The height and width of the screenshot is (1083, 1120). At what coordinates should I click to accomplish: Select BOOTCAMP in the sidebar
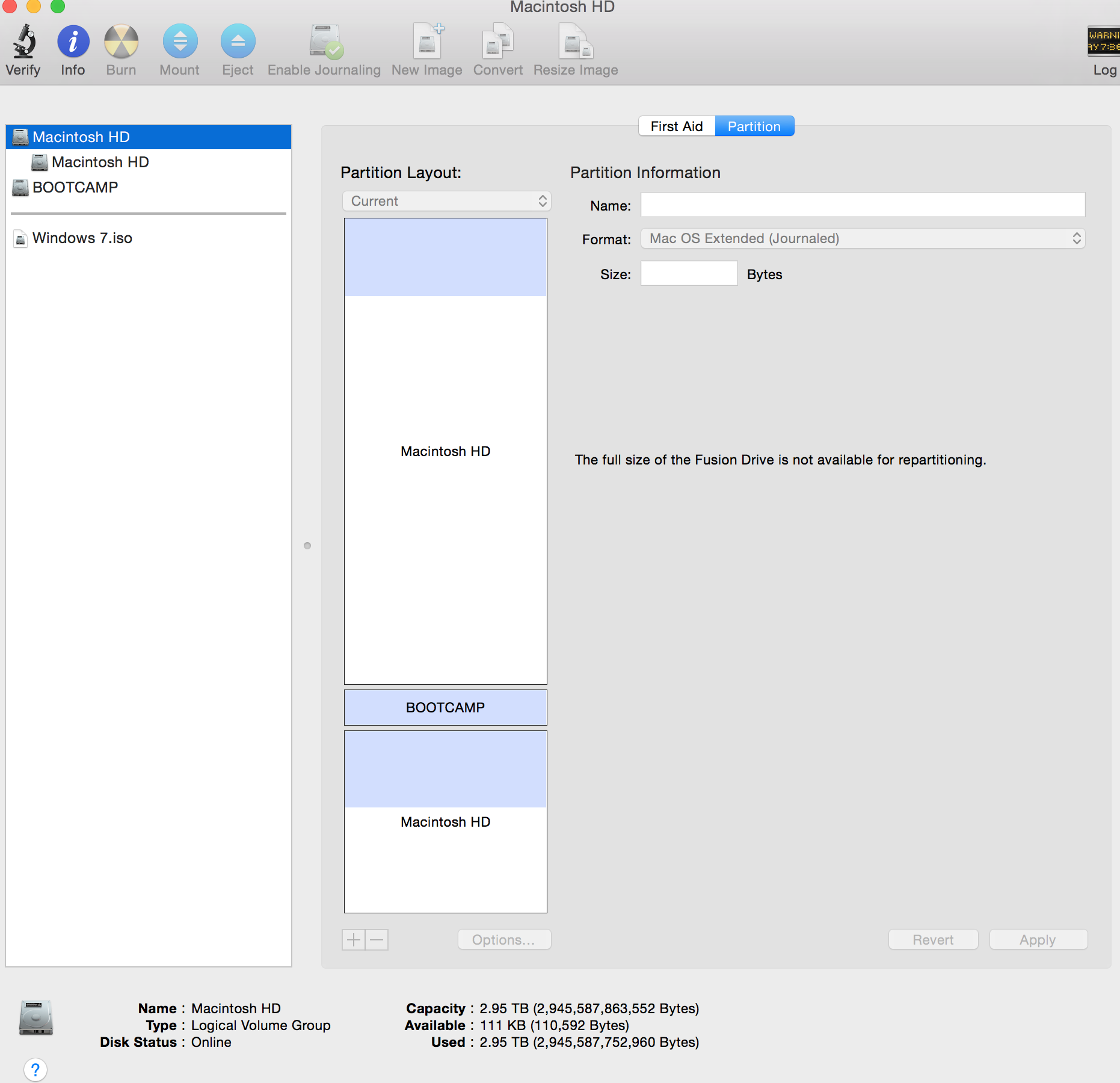point(149,188)
